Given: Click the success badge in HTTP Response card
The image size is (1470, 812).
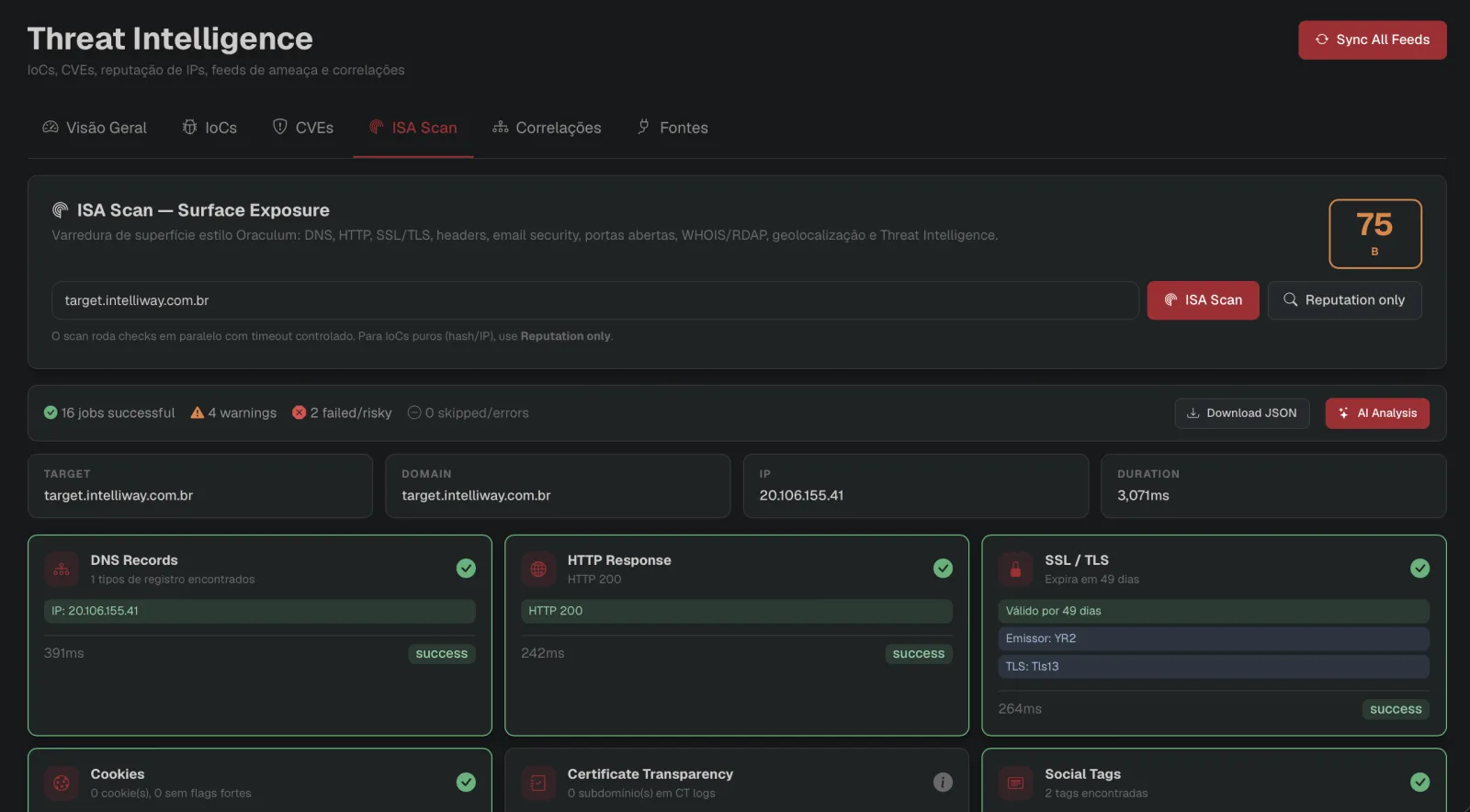Looking at the screenshot, I should tap(919, 654).
